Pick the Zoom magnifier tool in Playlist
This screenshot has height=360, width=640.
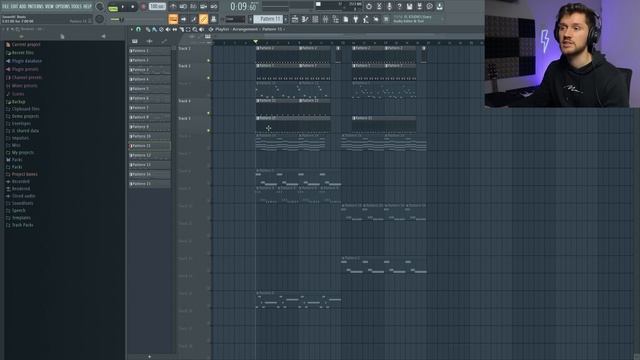click(x=195, y=29)
